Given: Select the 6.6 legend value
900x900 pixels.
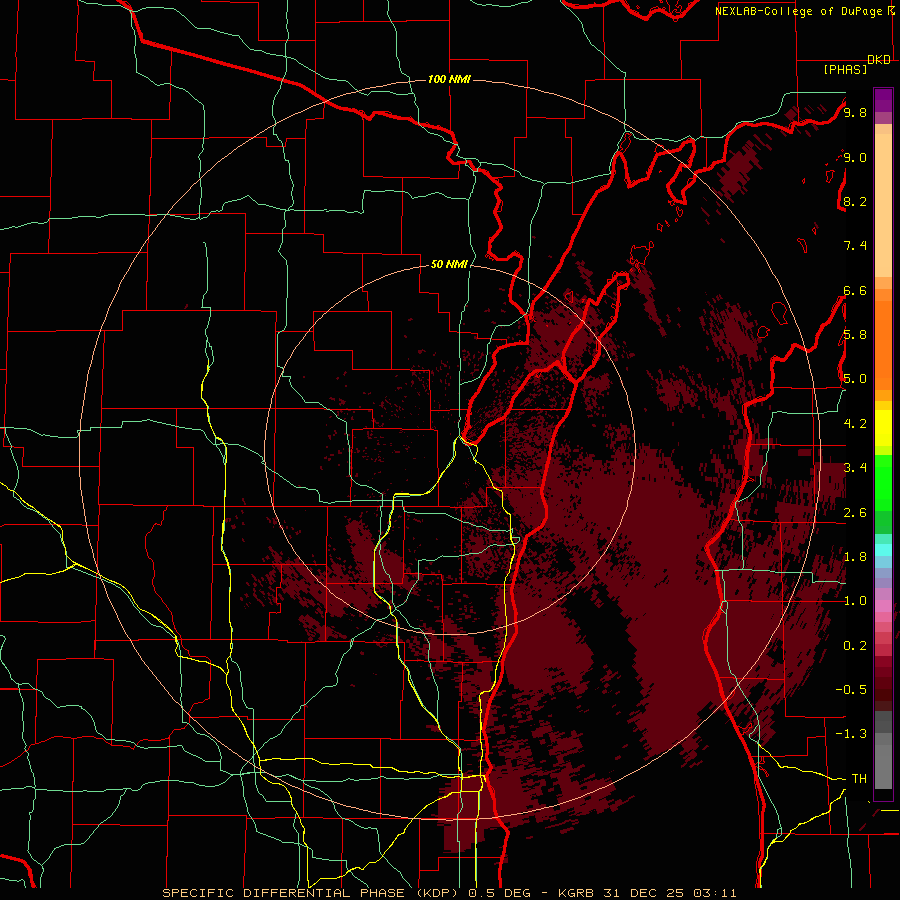Looking at the screenshot, I should click(855, 290).
